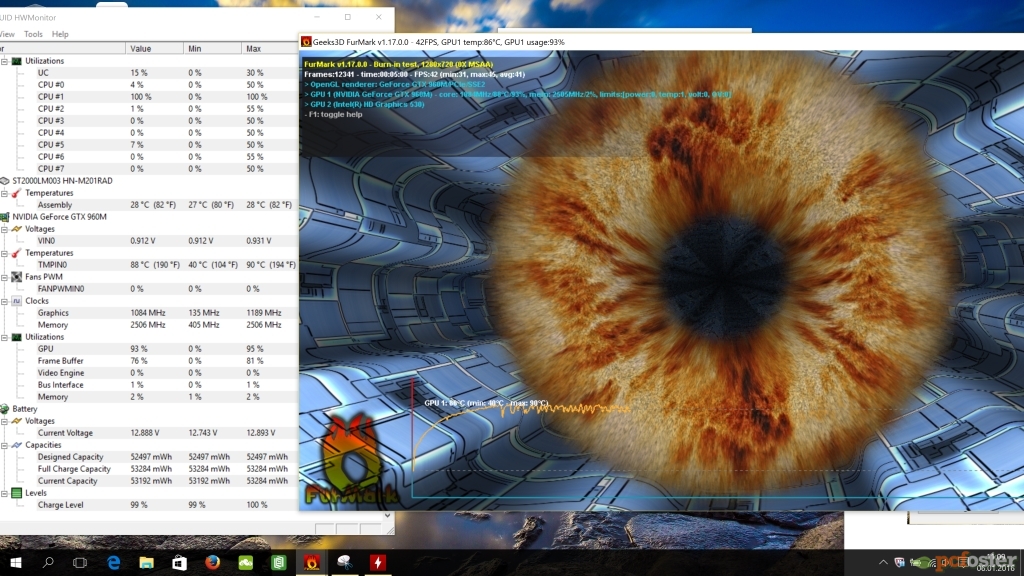Screen dimensions: 1024x576
Task: Launch Microsoft Edge from the taskbar
Action: [114, 562]
